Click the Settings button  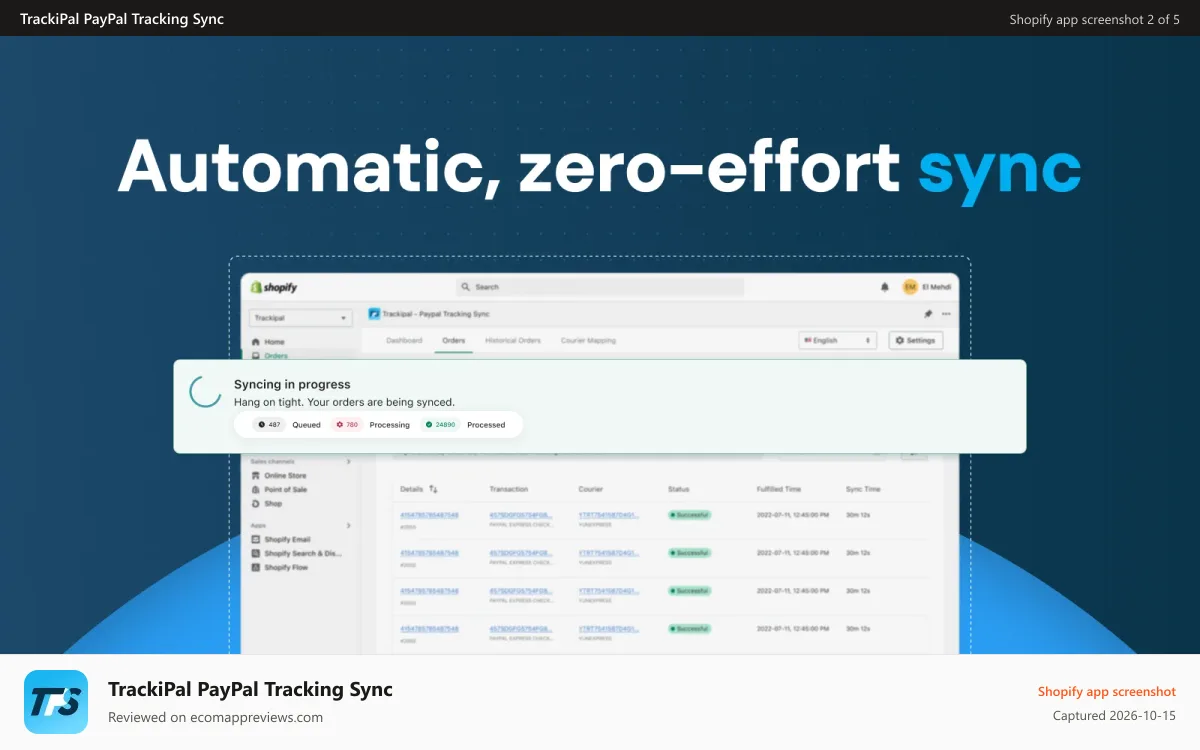click(916, 340)
